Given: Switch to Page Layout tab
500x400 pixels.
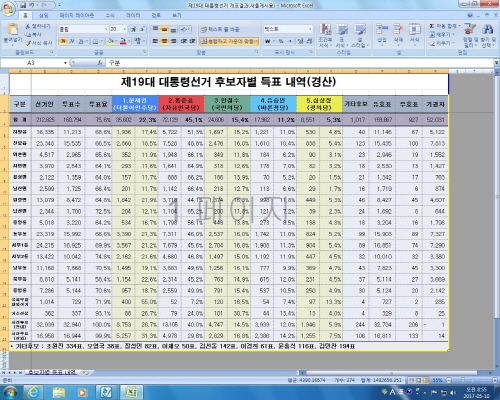Looking at the screenshot, I should (77, 15).
